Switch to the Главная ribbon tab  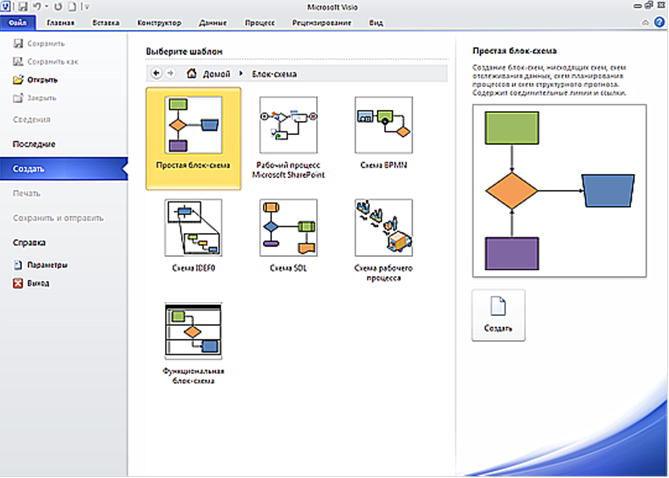pyautogui.click(x=60, y=23)
